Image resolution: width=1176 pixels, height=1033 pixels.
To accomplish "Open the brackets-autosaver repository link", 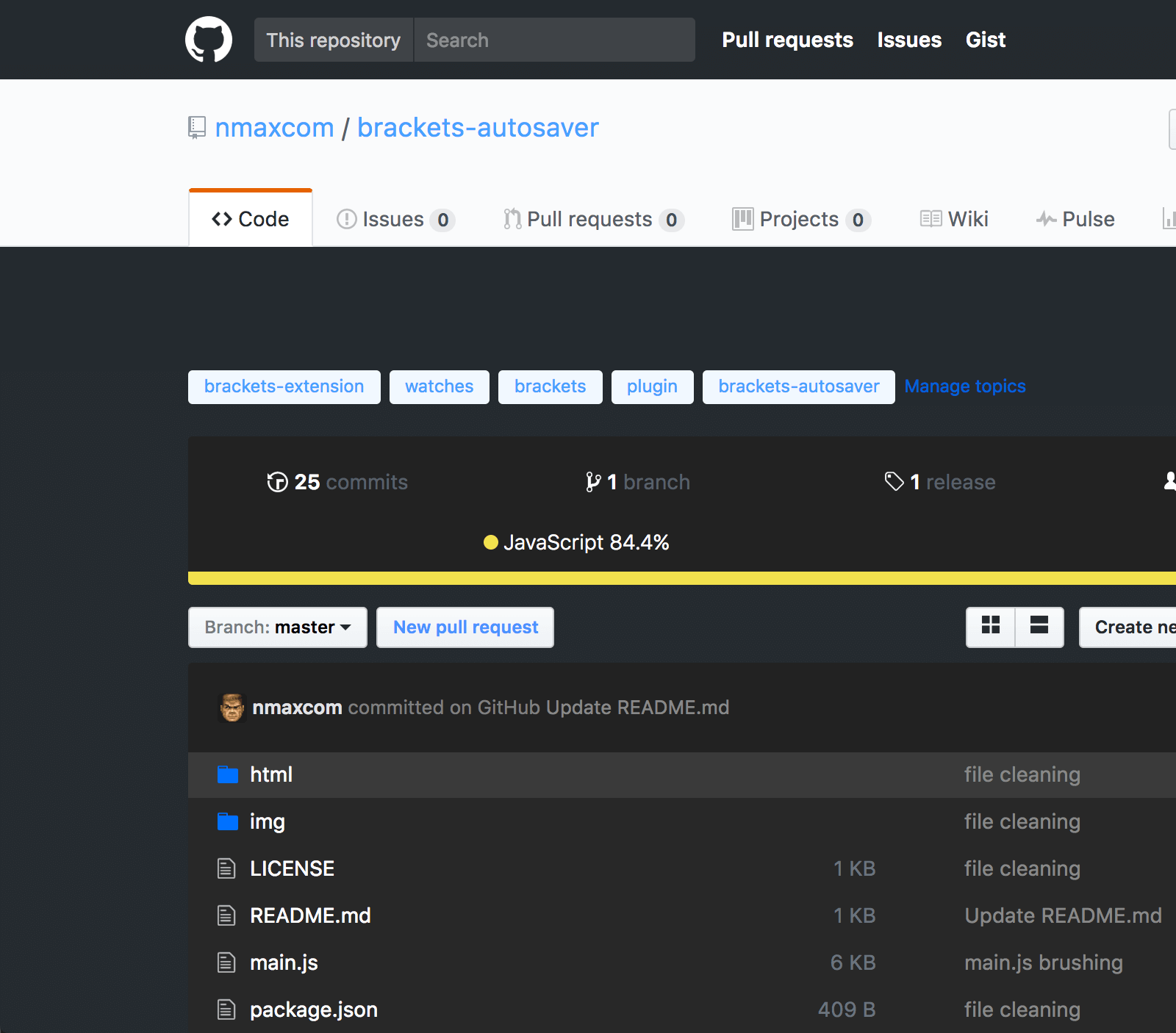I will pyautogui.click(x=478, y=128).
